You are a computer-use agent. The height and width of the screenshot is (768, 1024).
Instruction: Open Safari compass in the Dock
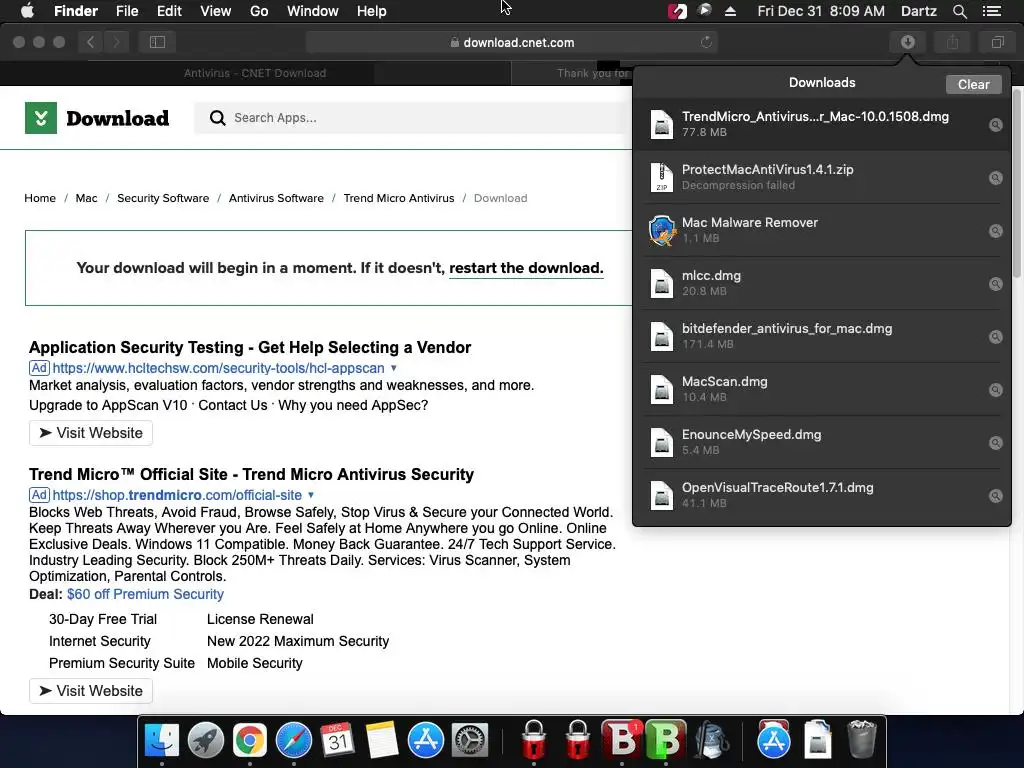pyautogui.click(x=294, y=741)
